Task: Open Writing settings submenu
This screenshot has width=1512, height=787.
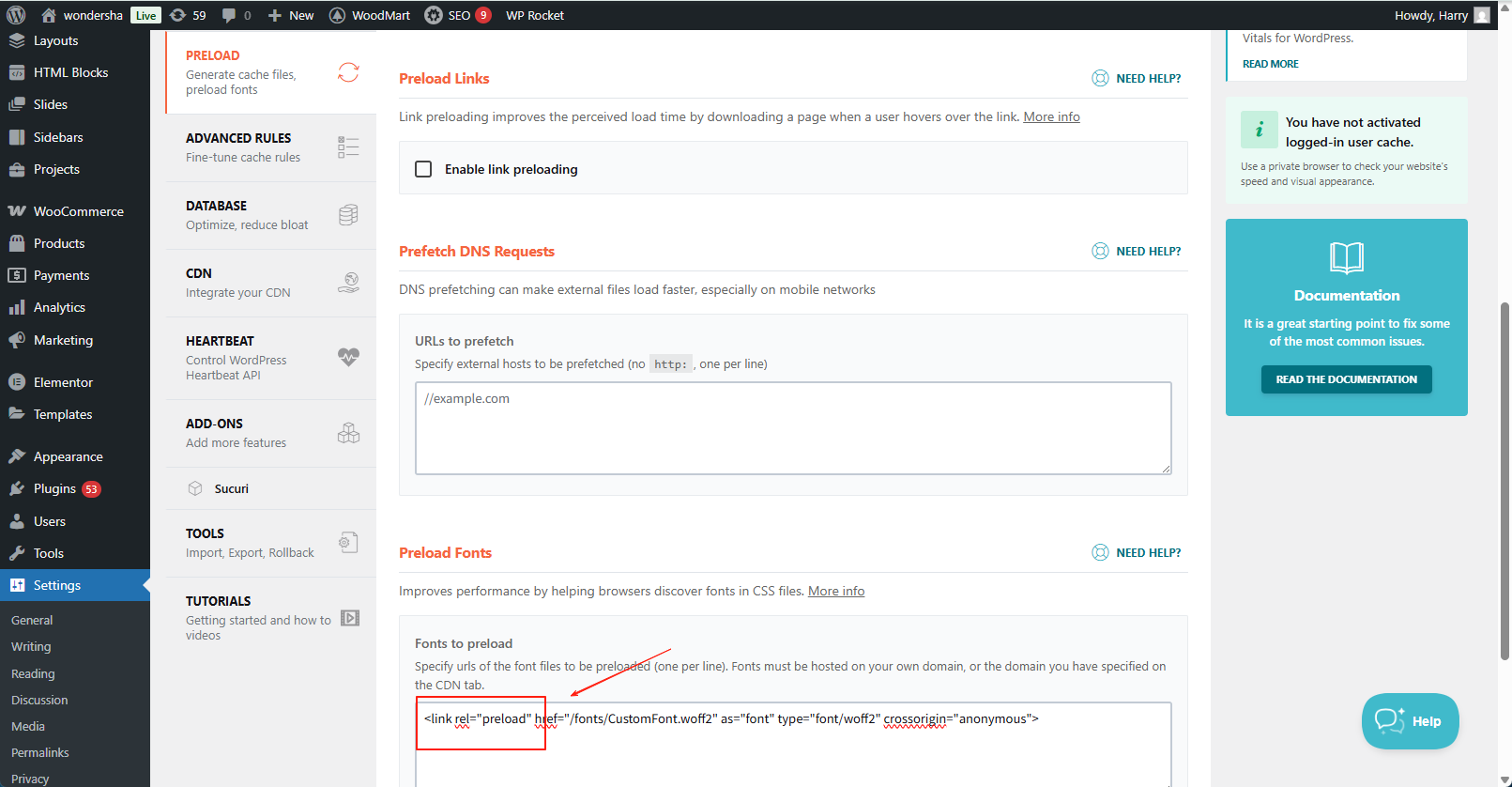Action: pos(31,646)
